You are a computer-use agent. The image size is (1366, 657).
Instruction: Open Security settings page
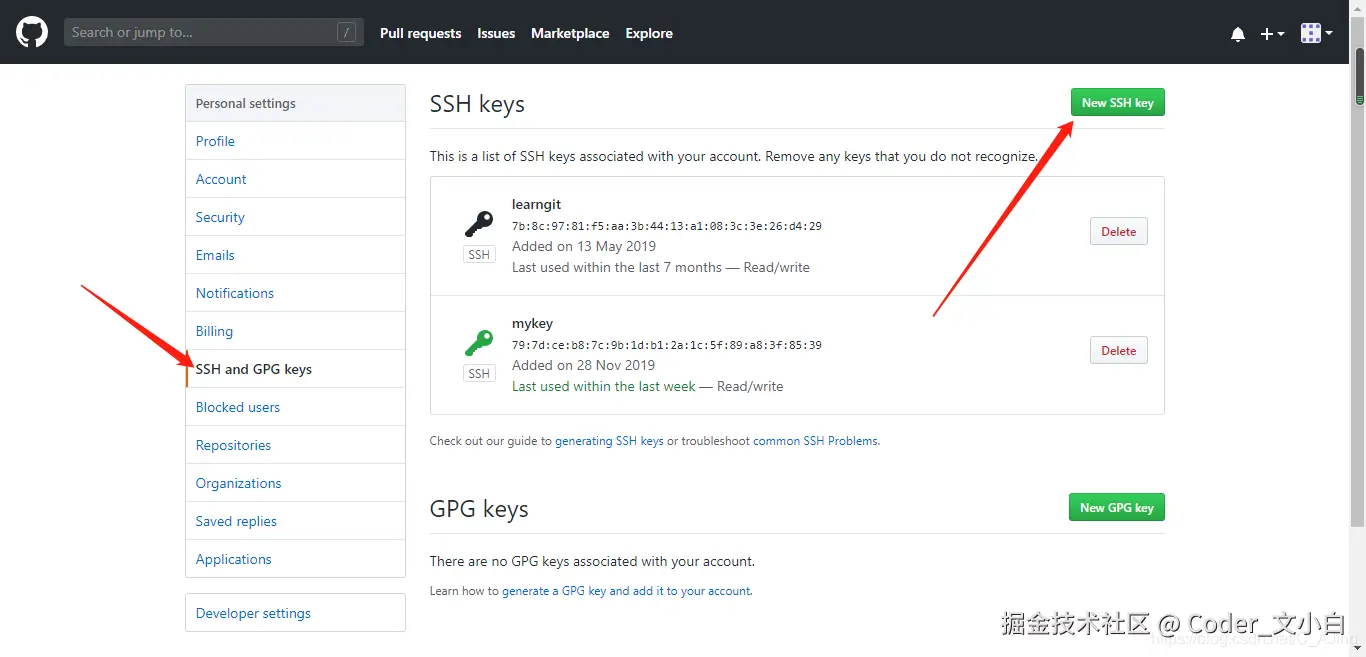(295, 217)
